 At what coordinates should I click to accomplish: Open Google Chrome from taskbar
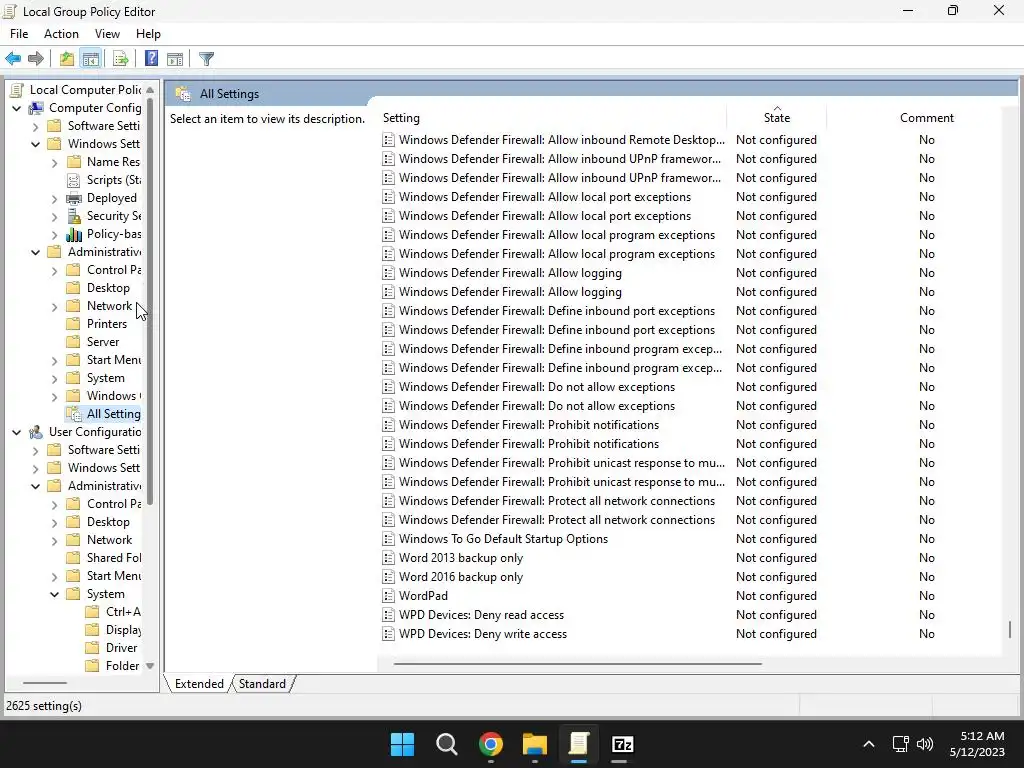coord(490,744)
